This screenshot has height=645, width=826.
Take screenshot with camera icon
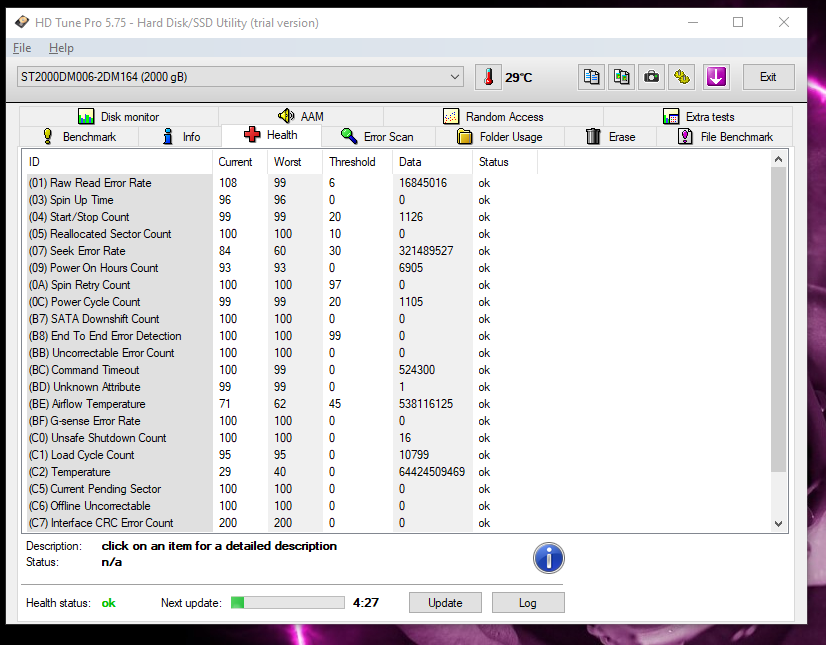[x=652, y=77]
